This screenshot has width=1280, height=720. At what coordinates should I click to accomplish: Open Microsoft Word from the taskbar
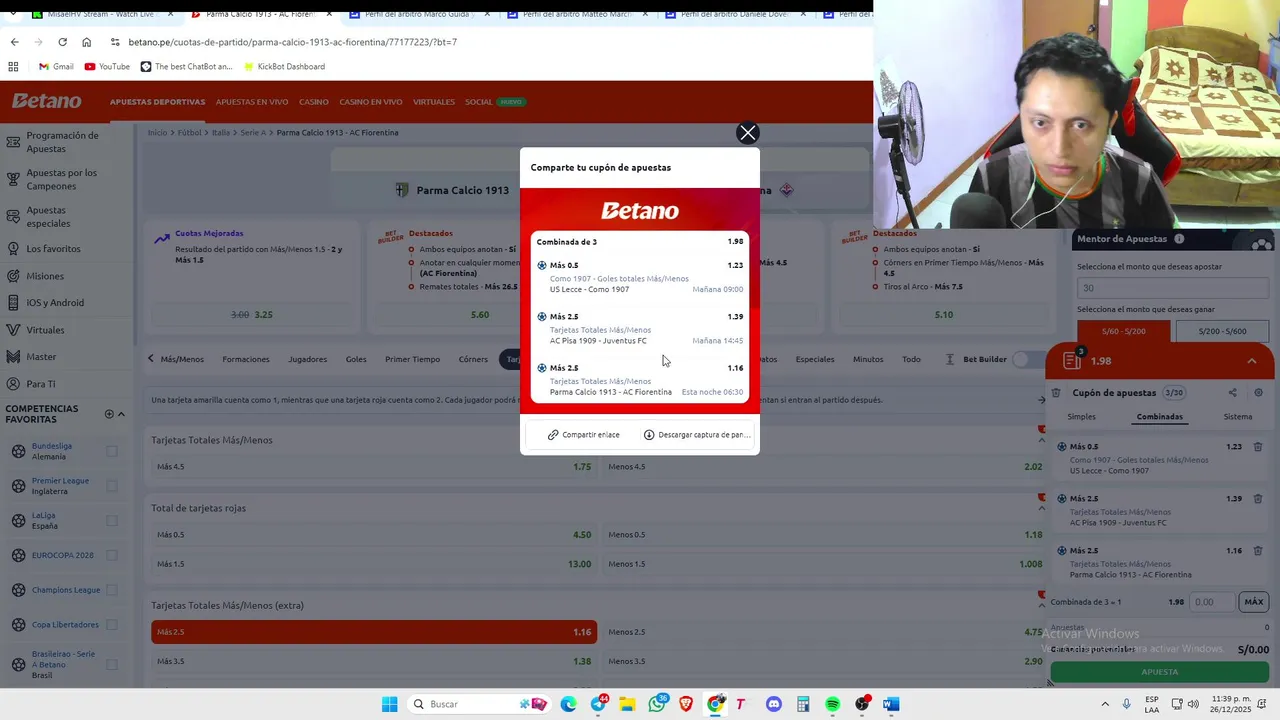(891, 704)
